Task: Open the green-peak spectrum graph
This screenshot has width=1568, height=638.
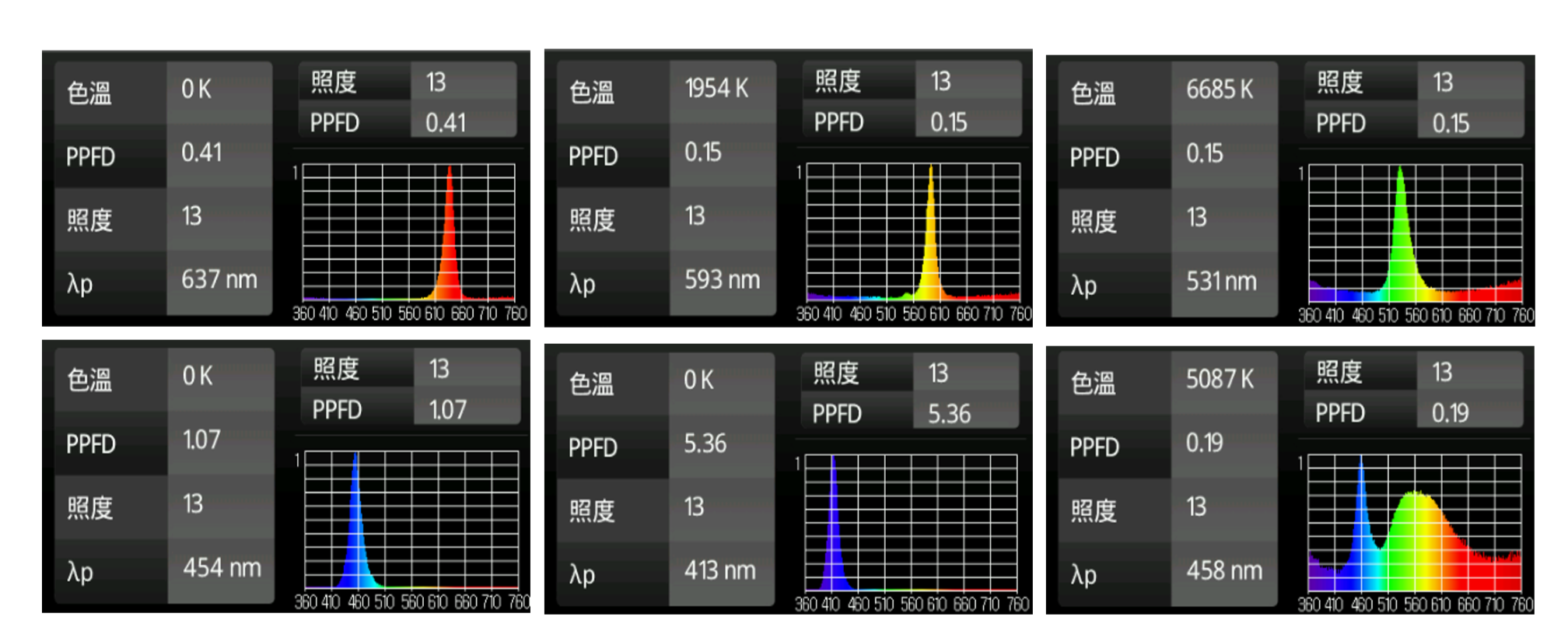Action: pos(1416,233)
